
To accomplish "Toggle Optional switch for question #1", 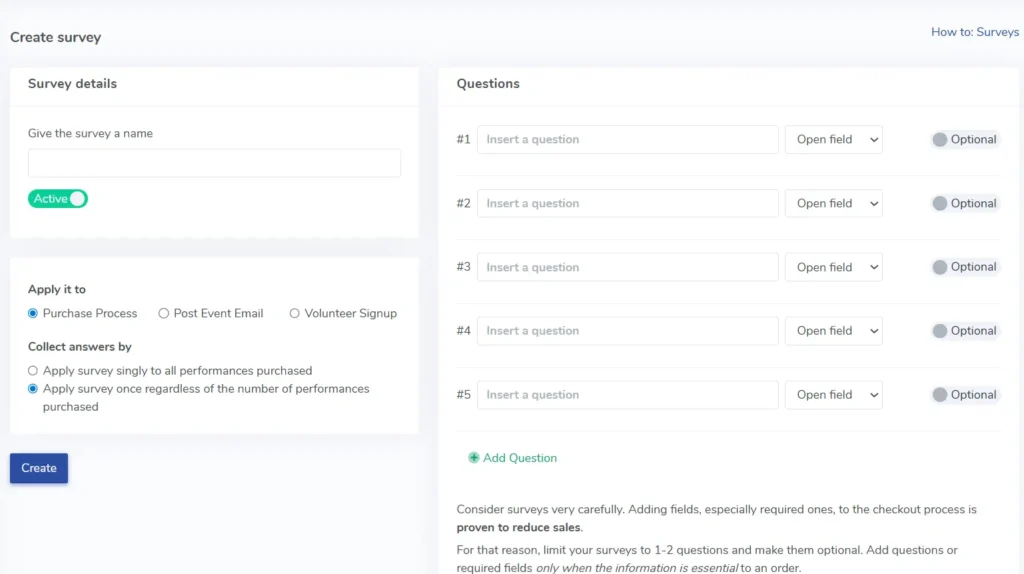I will tap(941, 140).
